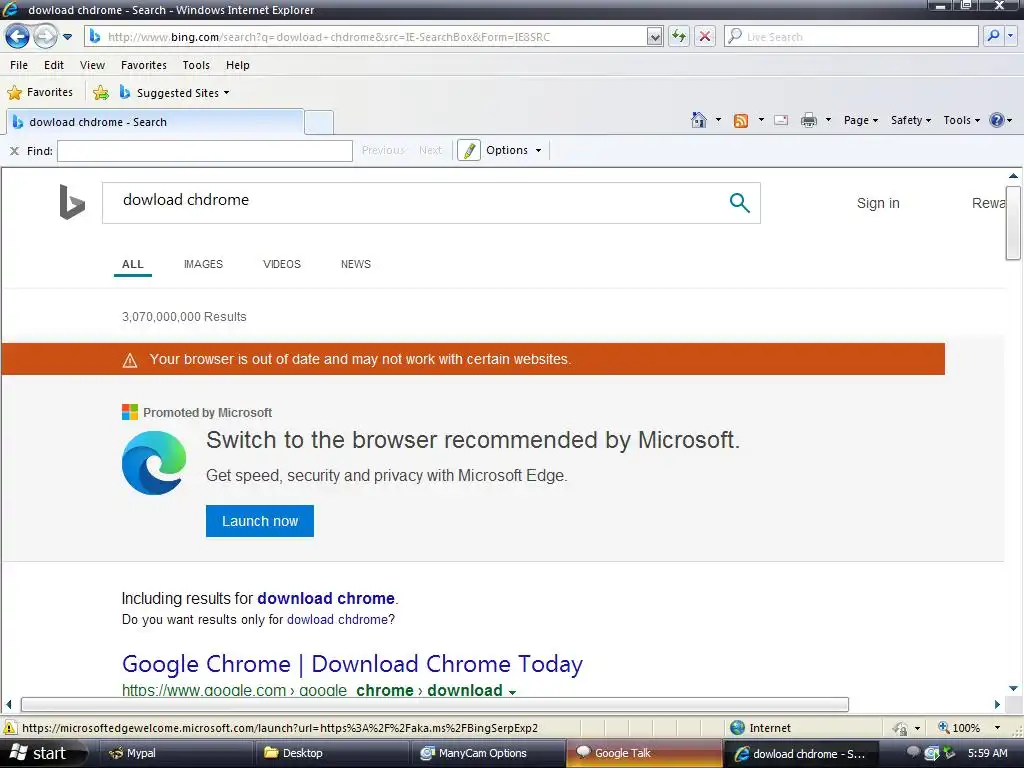Click the Forward navigation arrow button
Image resolution: width=1024 pixels, height=768 pixels.
pyautogui.click(x=45, y=37)
